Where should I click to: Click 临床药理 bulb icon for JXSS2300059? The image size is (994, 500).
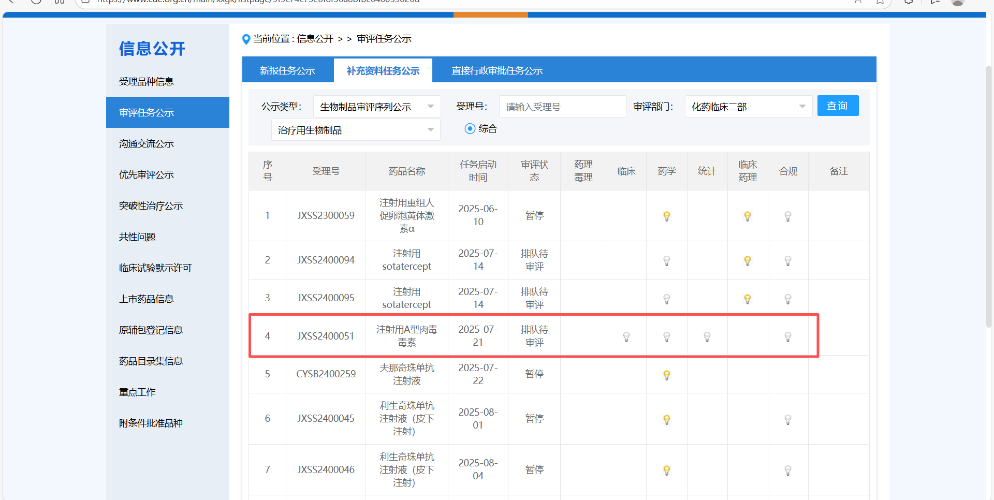point(747,216)
